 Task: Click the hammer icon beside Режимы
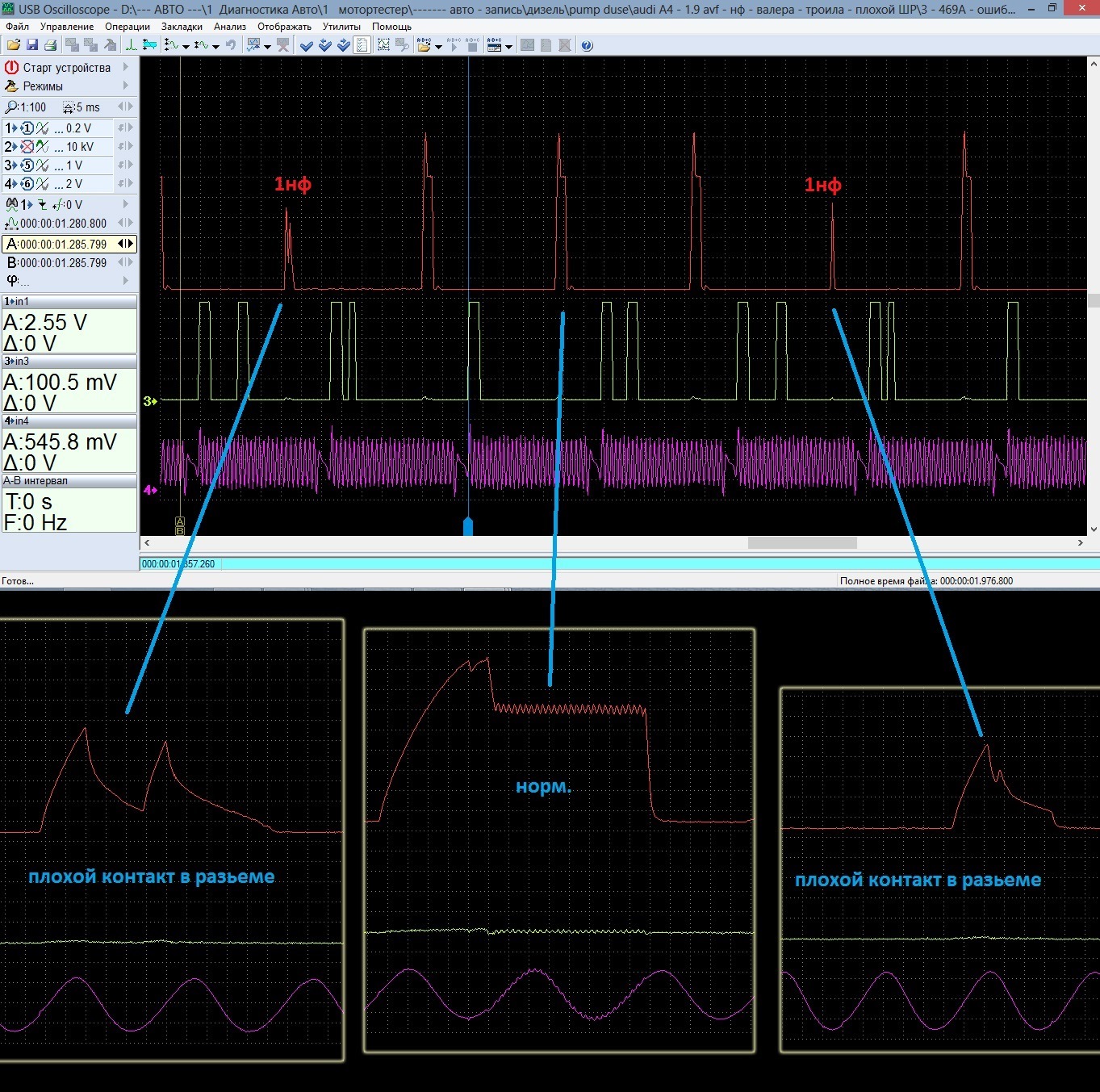(11, 86)
